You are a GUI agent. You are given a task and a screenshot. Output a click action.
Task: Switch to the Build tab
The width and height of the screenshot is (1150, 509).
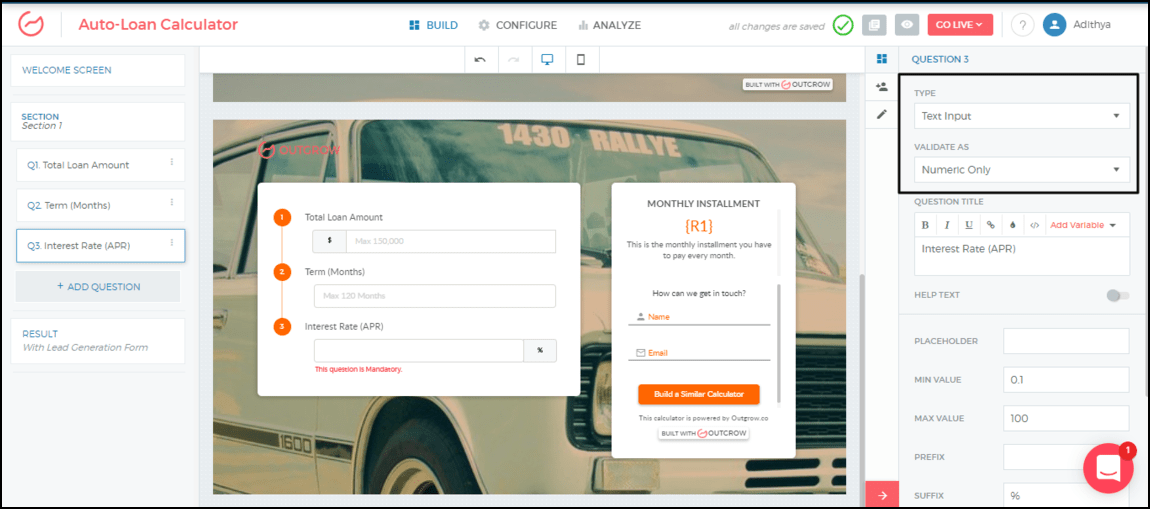click(x=433, y=25)
